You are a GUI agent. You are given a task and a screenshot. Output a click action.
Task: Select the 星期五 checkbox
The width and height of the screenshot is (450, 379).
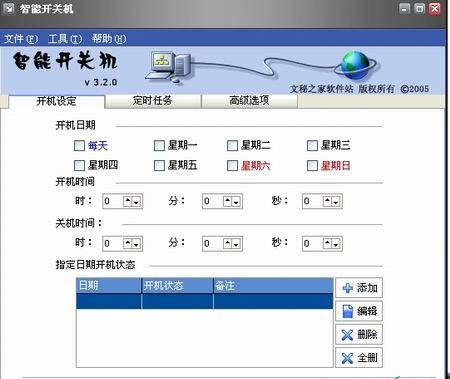coord(159,165)
